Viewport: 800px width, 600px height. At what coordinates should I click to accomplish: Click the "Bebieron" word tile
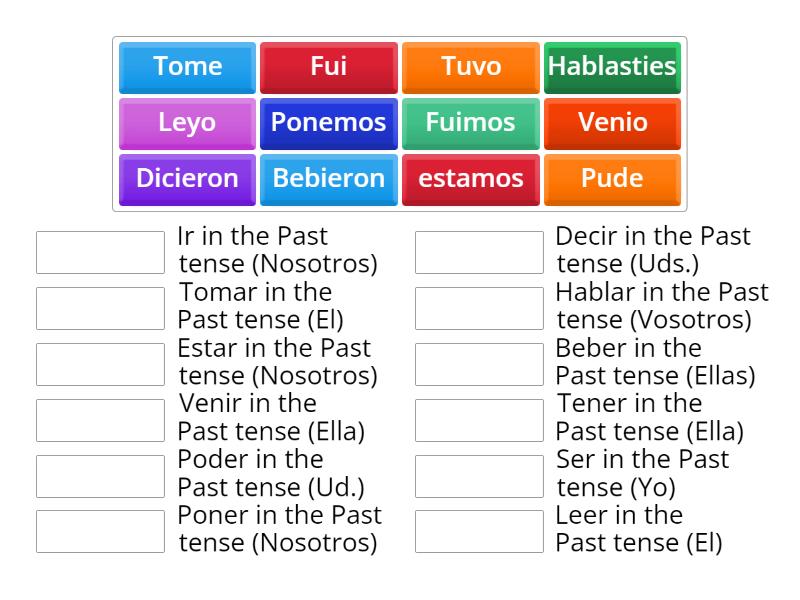328,178
